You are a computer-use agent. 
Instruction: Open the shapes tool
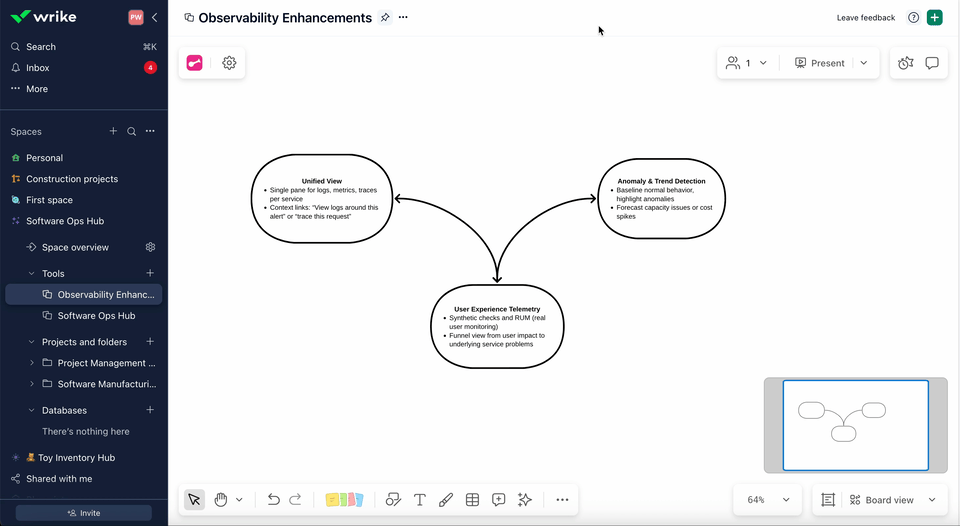pos(393,500)
